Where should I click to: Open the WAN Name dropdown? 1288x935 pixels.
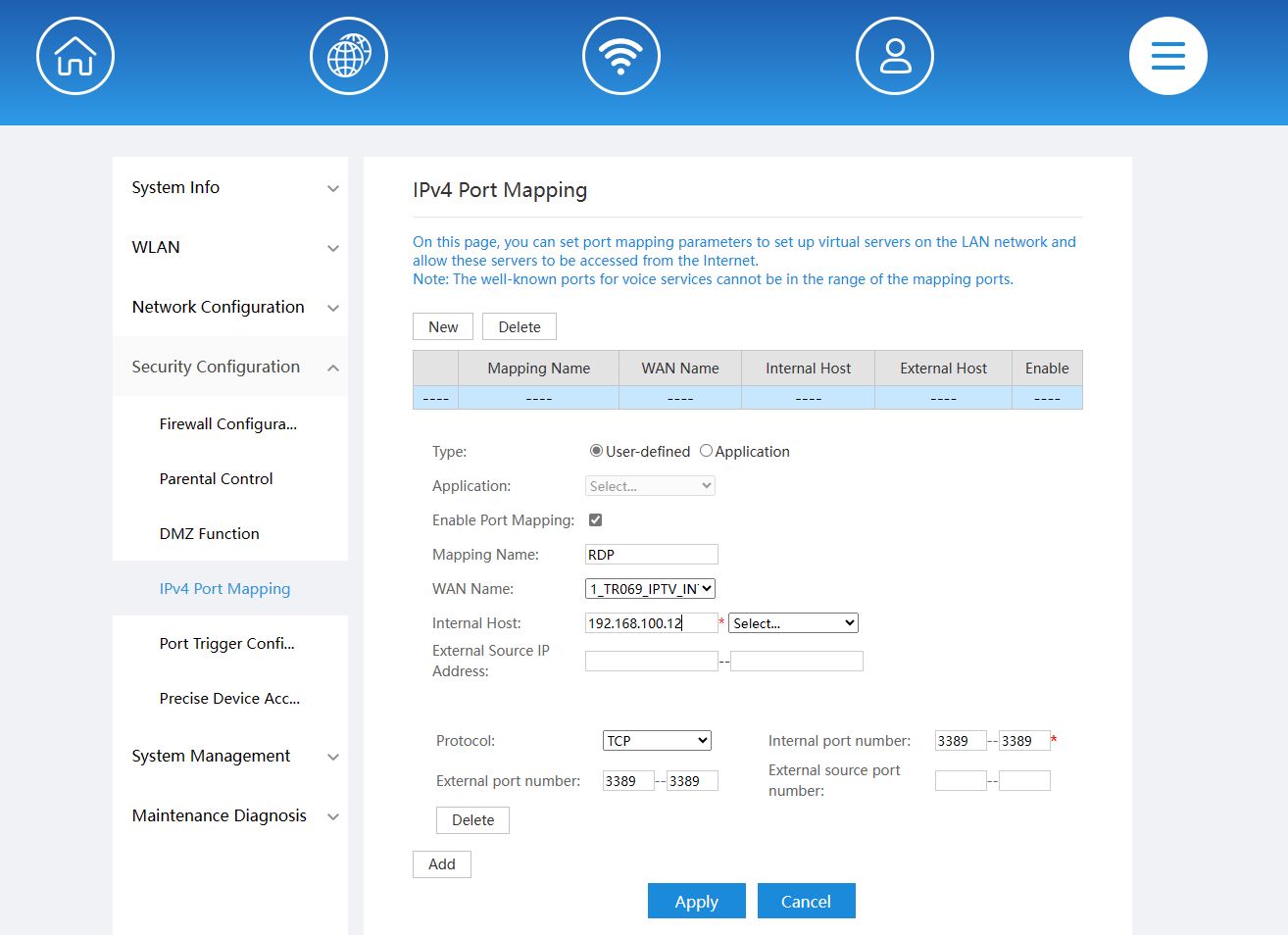[650, 589]
